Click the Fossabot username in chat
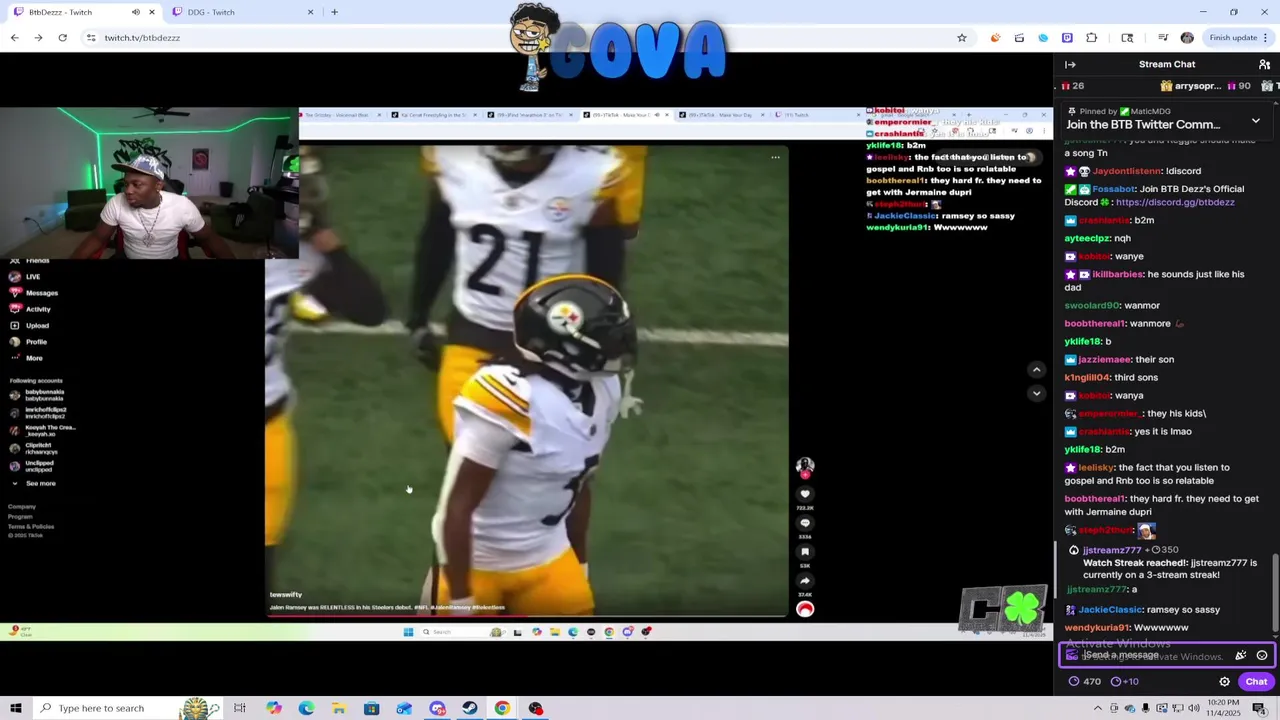The height and width of the screenshot is (720, 1280). coord(1113,189)
